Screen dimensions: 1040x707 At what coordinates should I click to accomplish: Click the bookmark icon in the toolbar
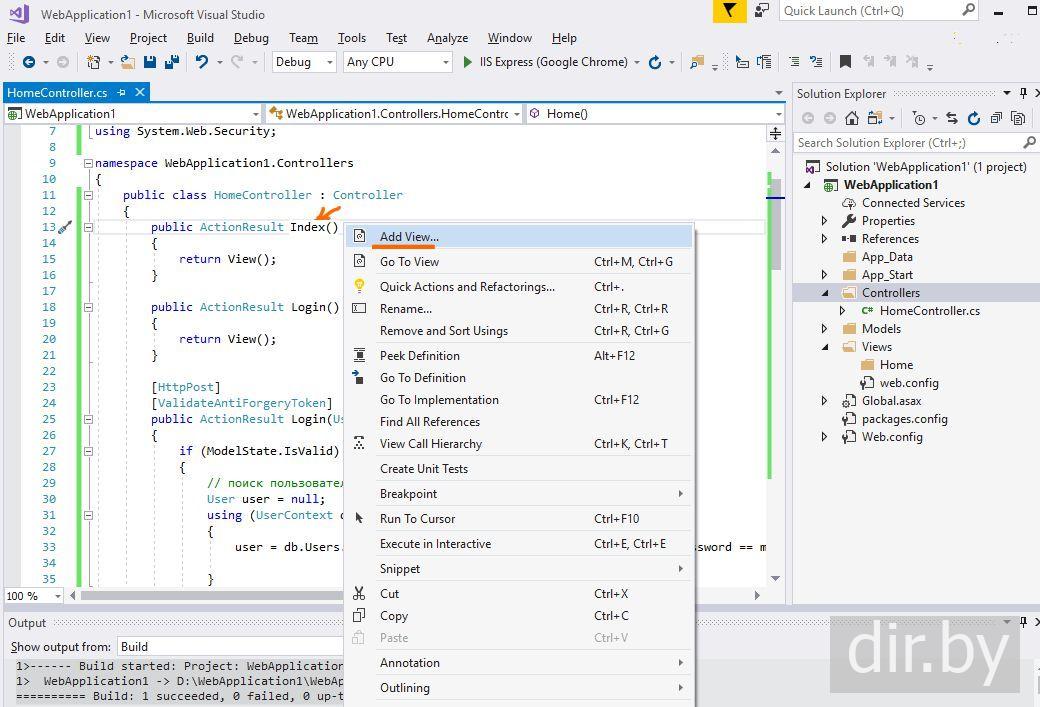click(x=845, y=62)
